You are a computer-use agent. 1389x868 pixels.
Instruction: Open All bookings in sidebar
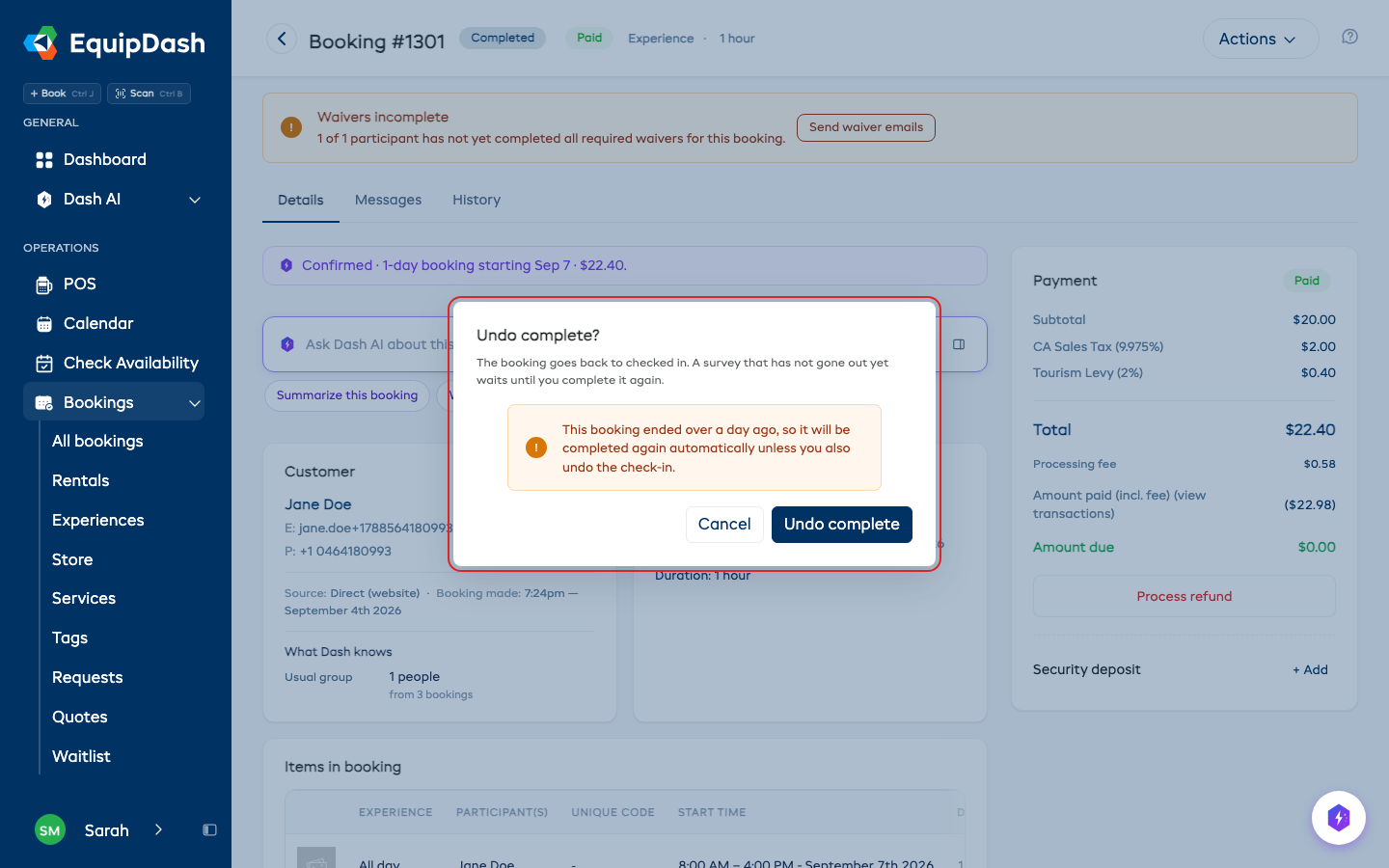pos(97,441)
